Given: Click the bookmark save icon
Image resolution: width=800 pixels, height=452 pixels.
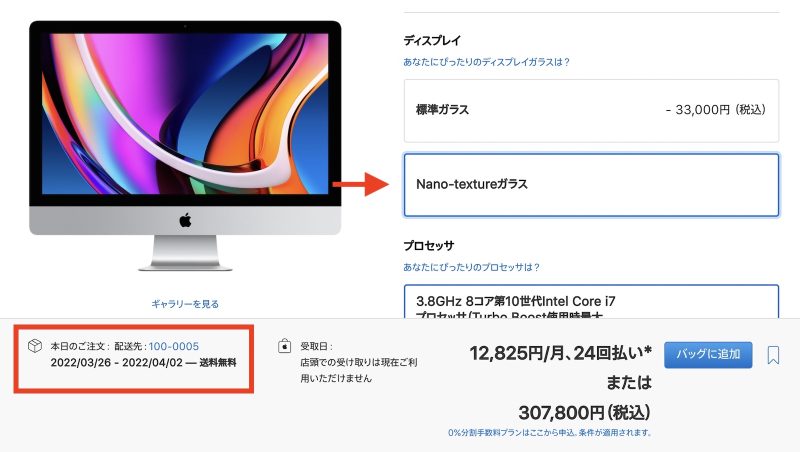Looking at the screenshot, I should click(x=773, y=355).
